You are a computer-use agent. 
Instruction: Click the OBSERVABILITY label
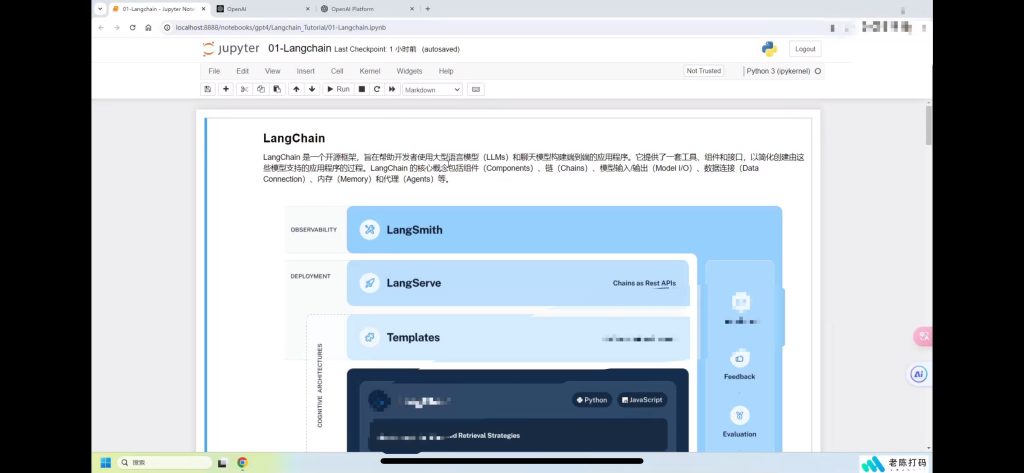pyautogui.click(x=313, y=230)
